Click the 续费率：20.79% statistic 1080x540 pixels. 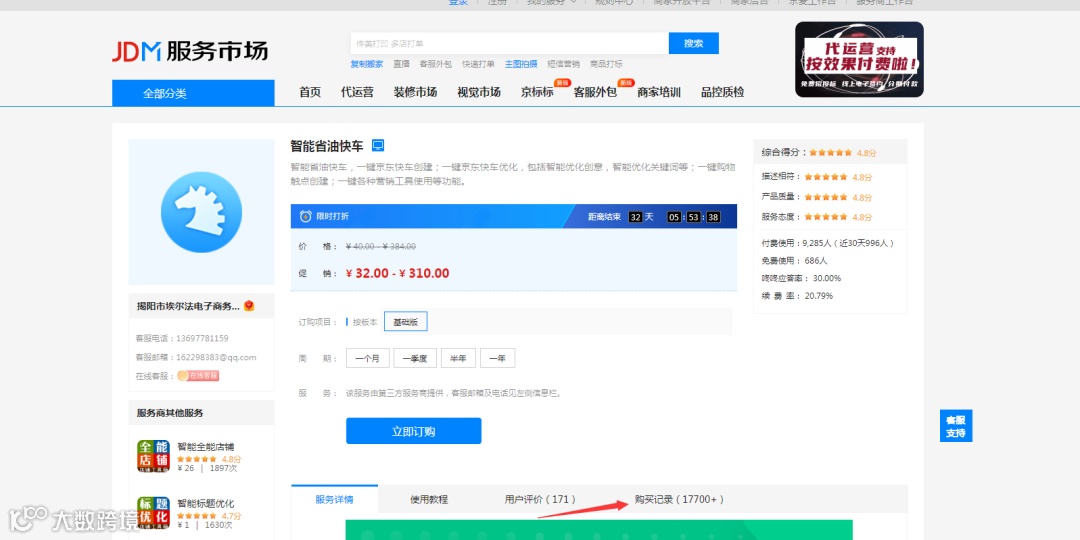(x=797, y=296)
